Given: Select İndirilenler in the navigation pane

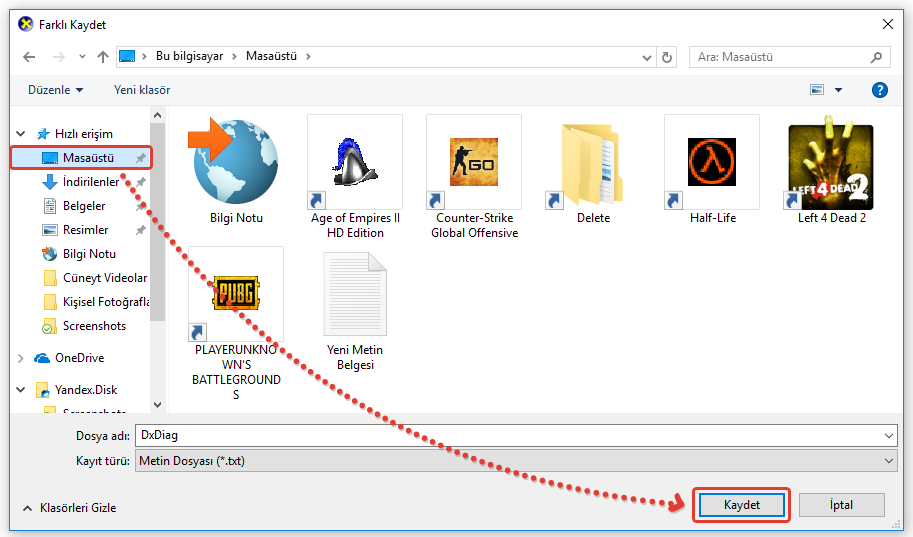Looking at the screenshot, I should [90, 182].
